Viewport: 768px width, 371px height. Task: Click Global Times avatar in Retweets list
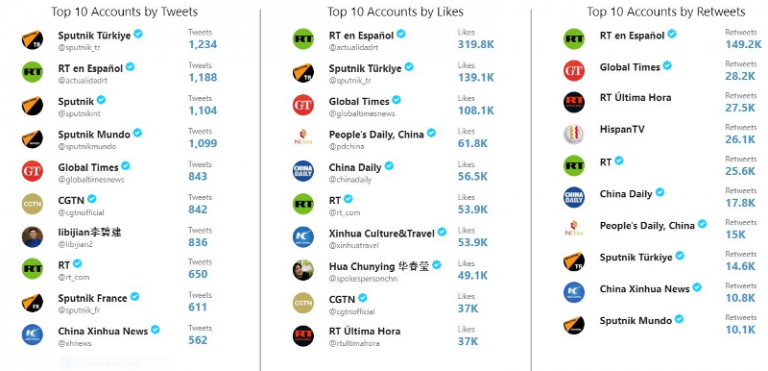pyautogui.click(x=574, y=71)
